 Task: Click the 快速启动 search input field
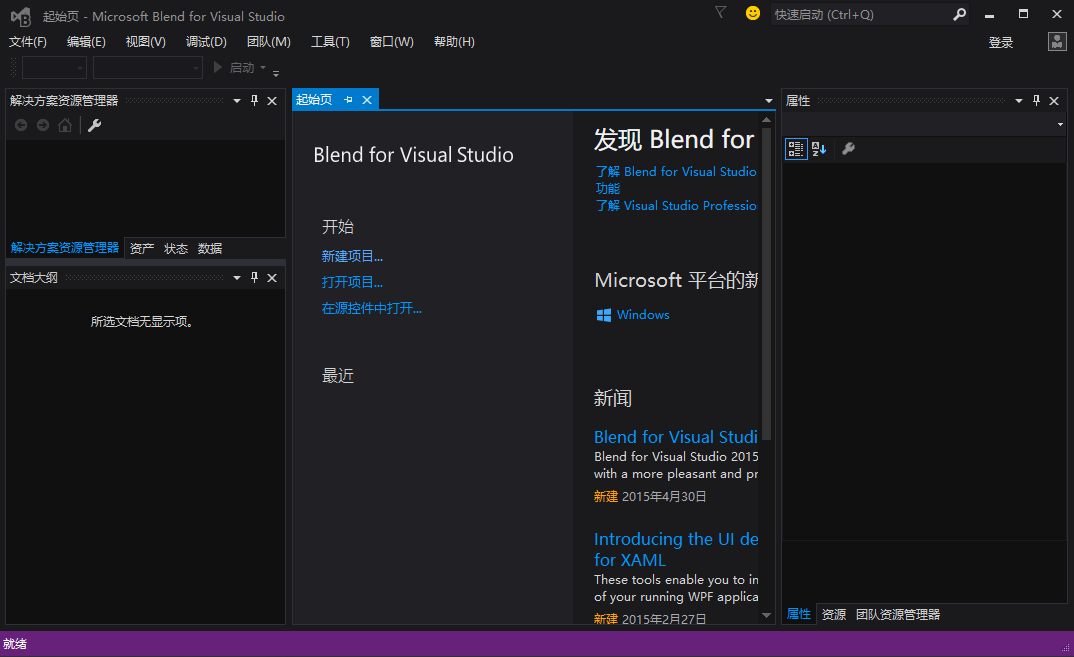tap(861, 14)
